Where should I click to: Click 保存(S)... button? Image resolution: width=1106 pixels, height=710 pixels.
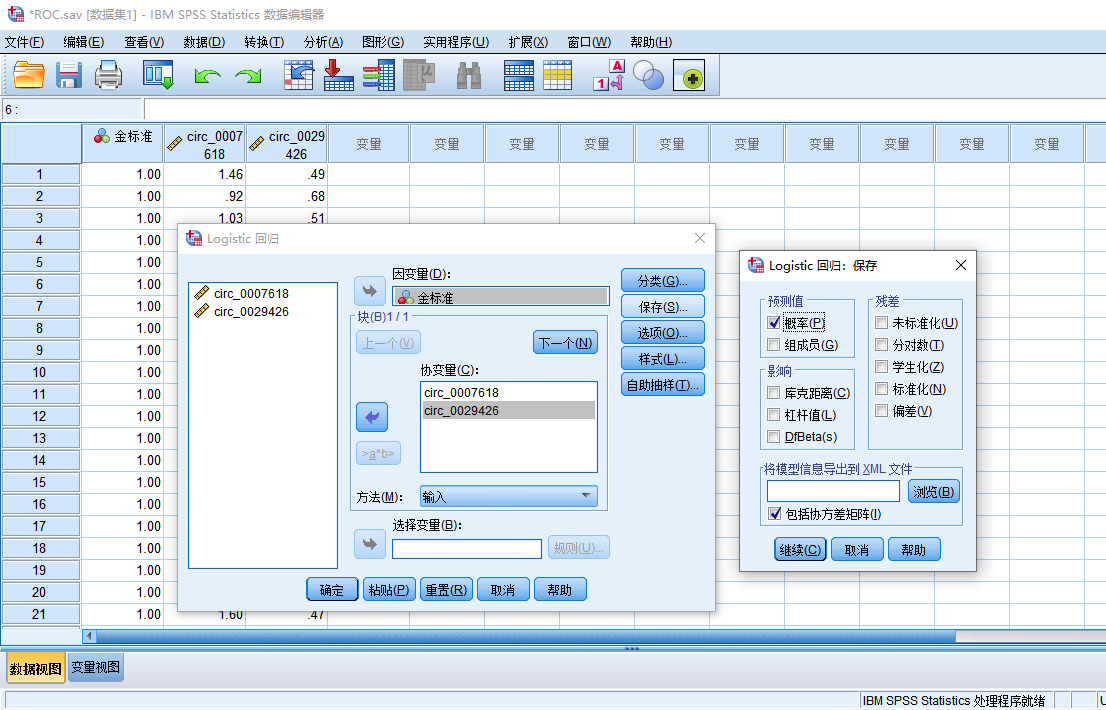pos(662,307)
